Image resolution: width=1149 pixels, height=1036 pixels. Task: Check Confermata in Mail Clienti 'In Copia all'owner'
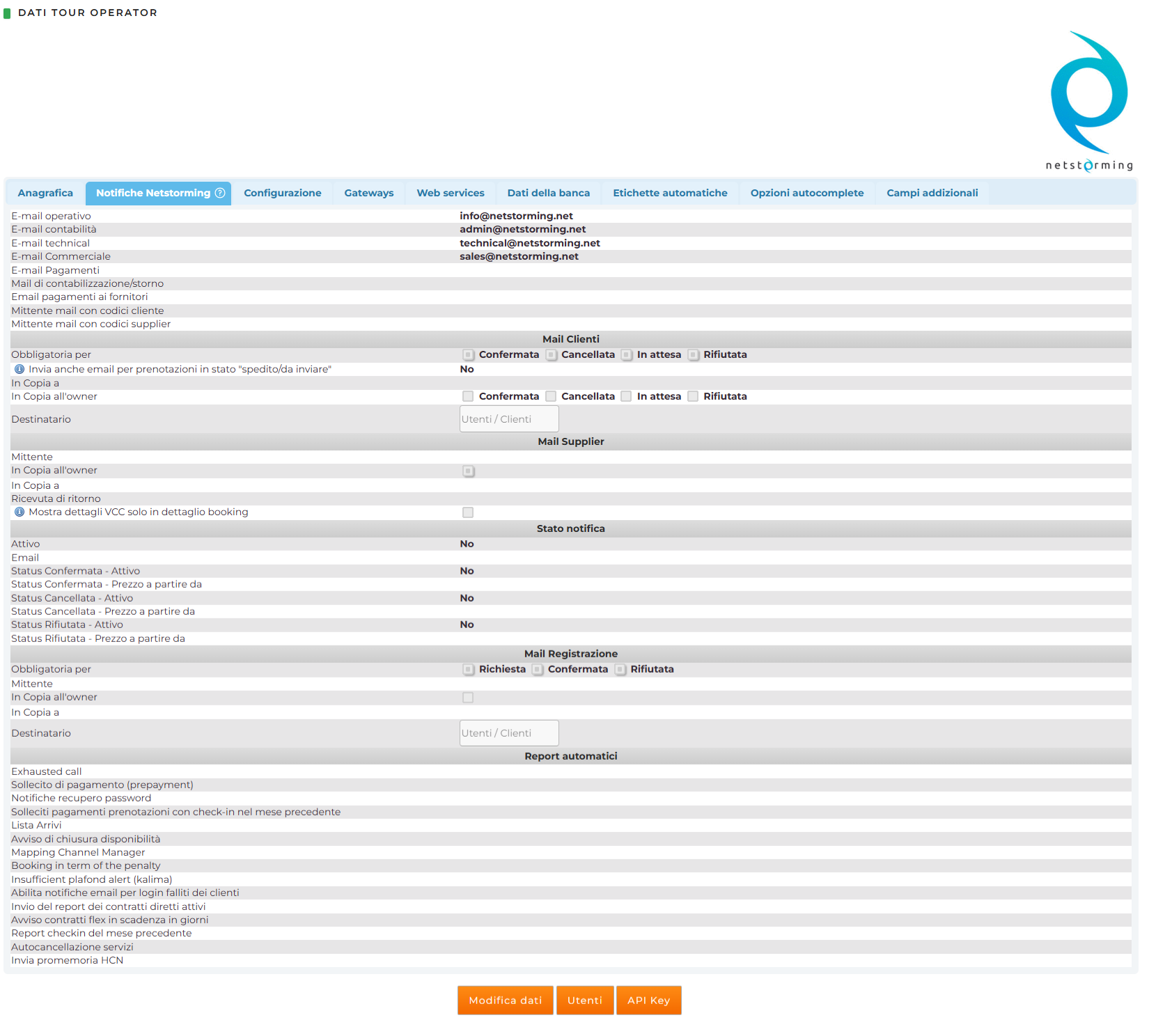(x=468, y=396)
